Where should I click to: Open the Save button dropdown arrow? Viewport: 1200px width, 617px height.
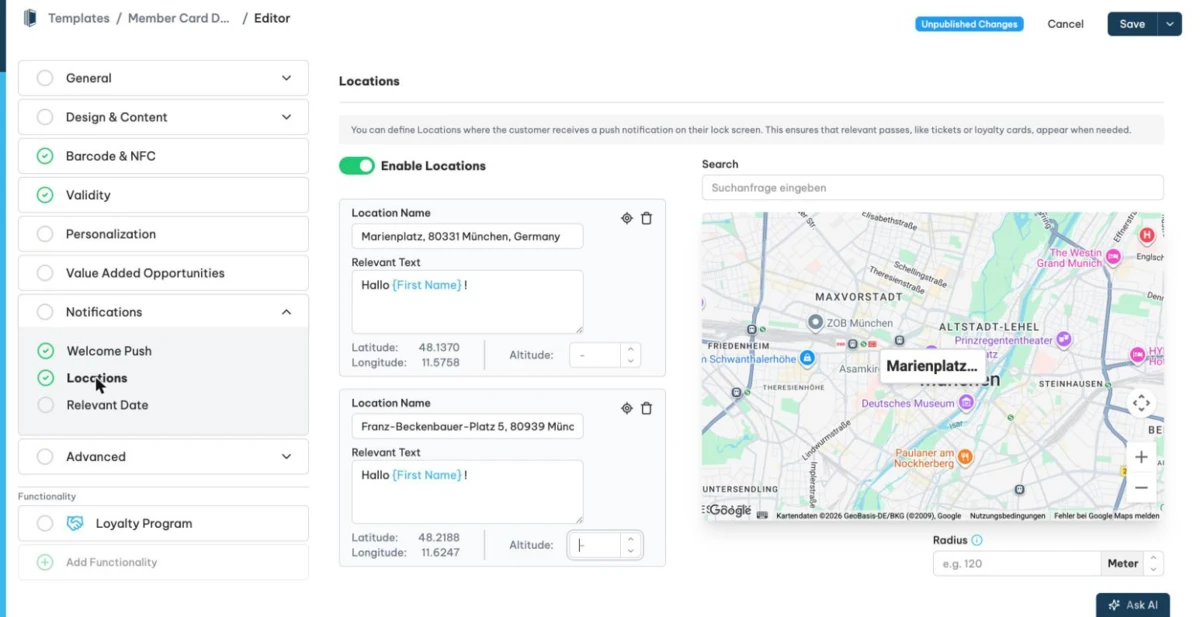click(x=1170, y=24)
